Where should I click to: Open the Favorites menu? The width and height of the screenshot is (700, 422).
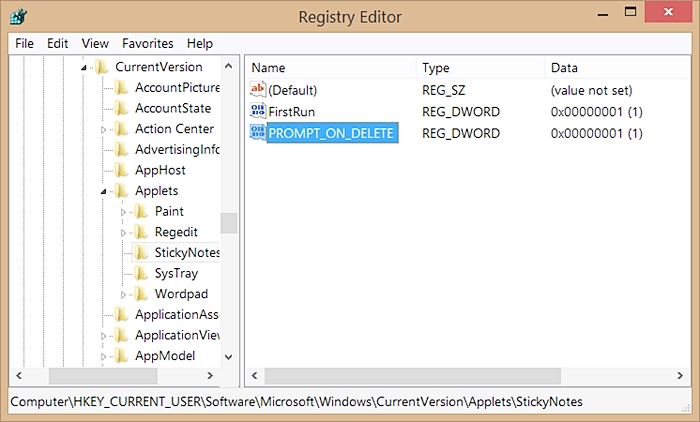click(x=148, y=43)
